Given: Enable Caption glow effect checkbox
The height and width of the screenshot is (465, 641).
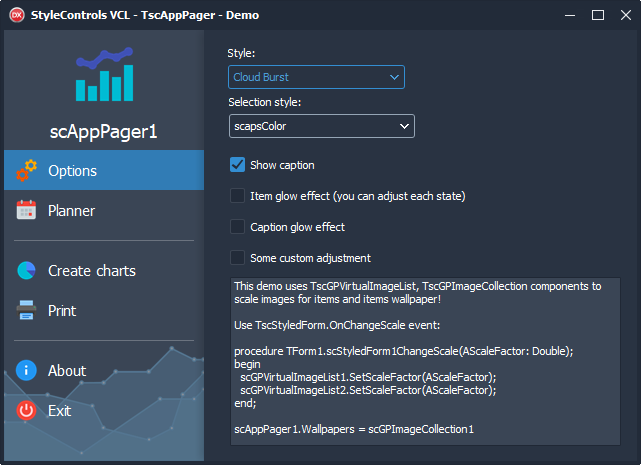Looking at the screenshot, I should click(x=237, y=227).
